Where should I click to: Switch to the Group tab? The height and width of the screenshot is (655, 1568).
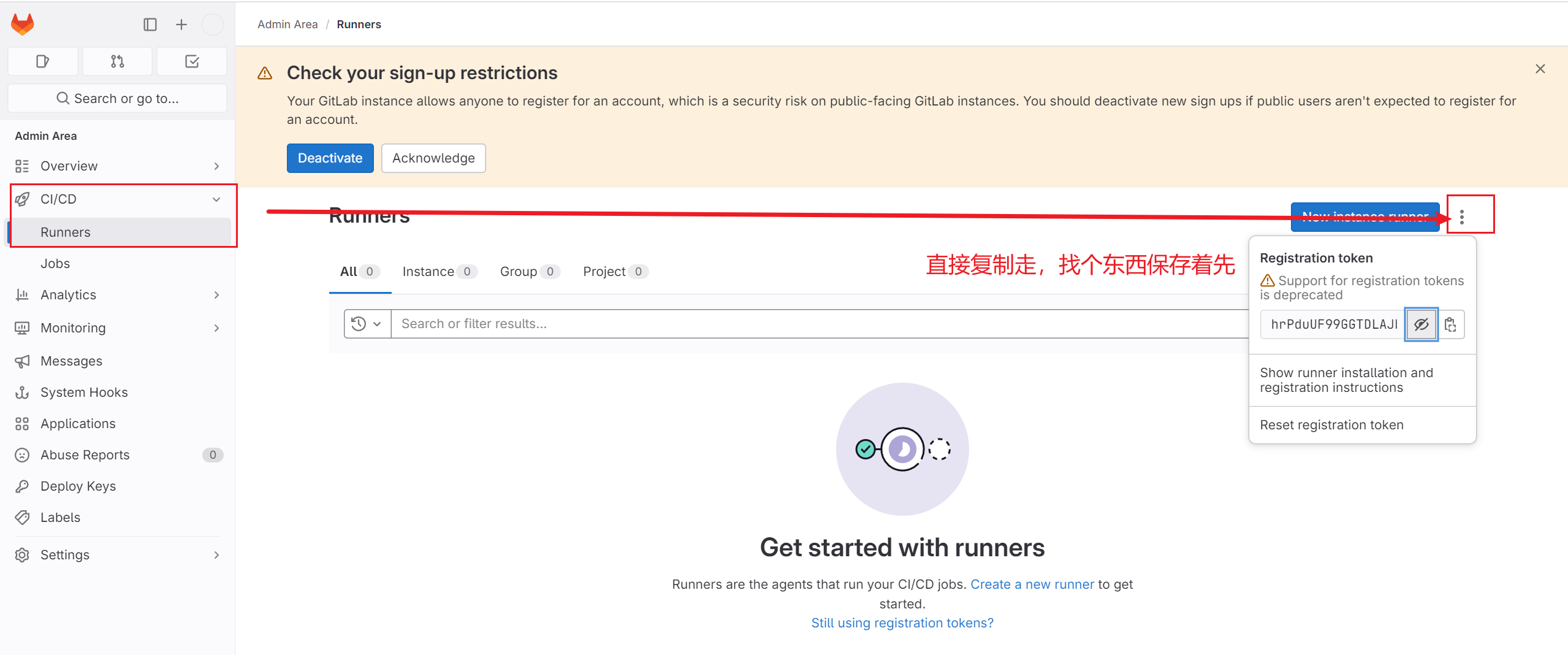530,272
